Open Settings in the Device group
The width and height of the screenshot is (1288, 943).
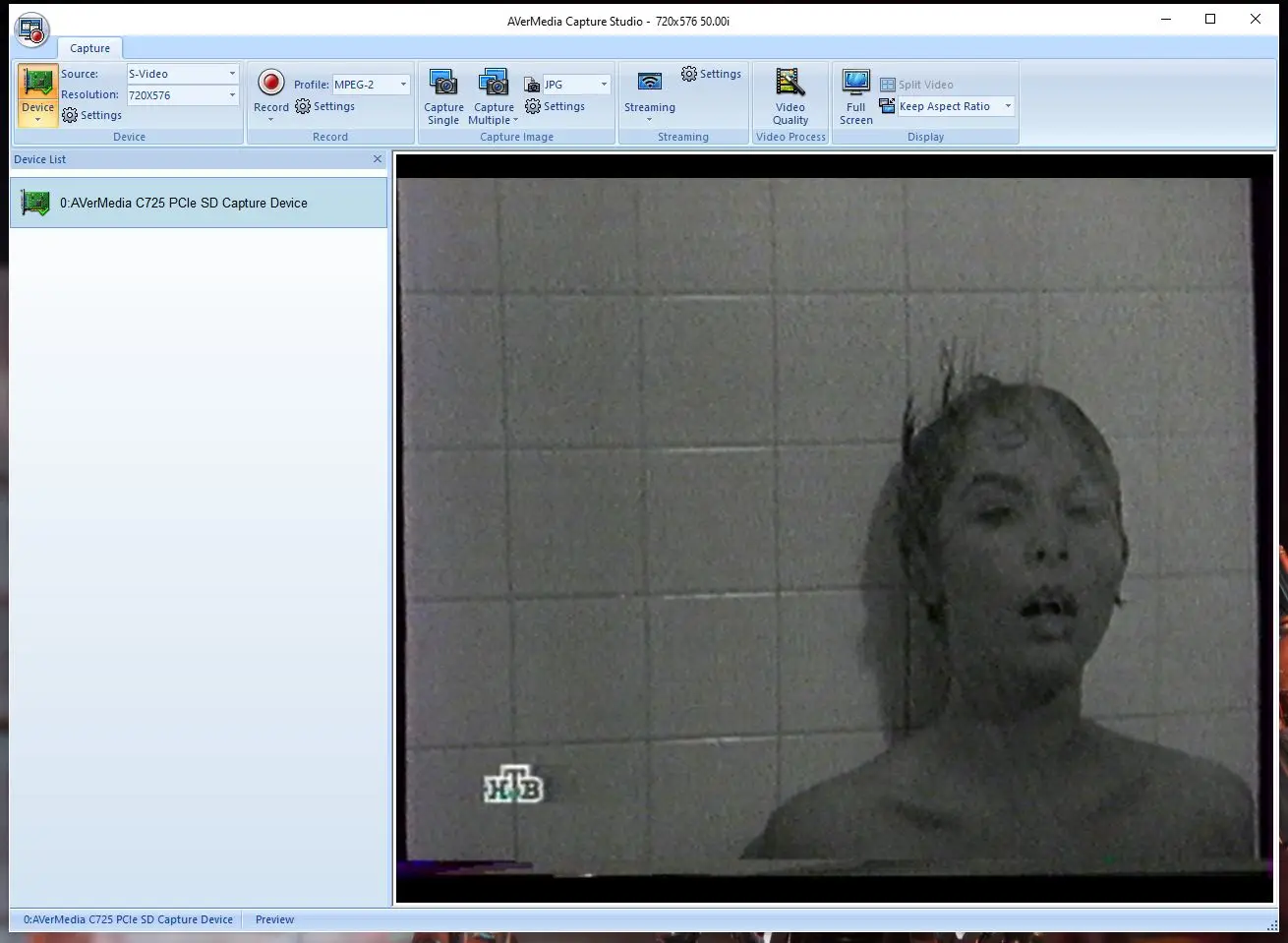pyautogui.click(x=91, y=115)
